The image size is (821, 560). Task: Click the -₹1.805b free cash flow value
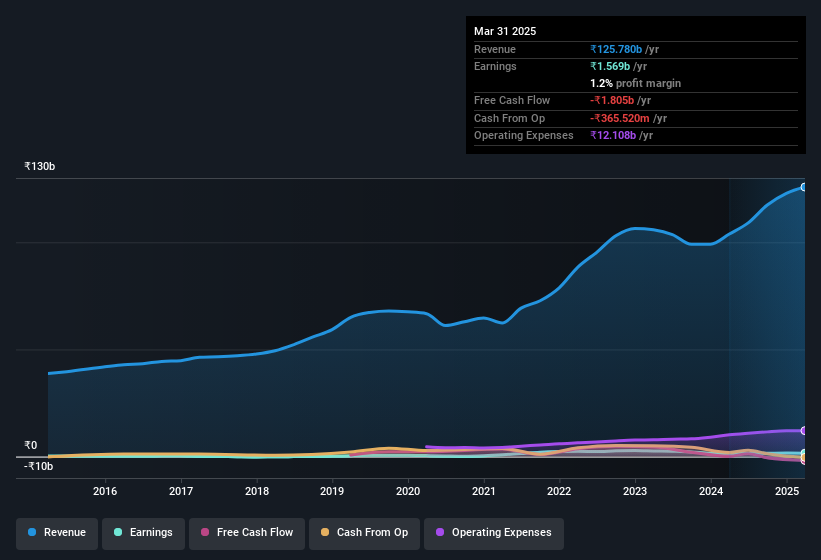click(x=612, y=100)
